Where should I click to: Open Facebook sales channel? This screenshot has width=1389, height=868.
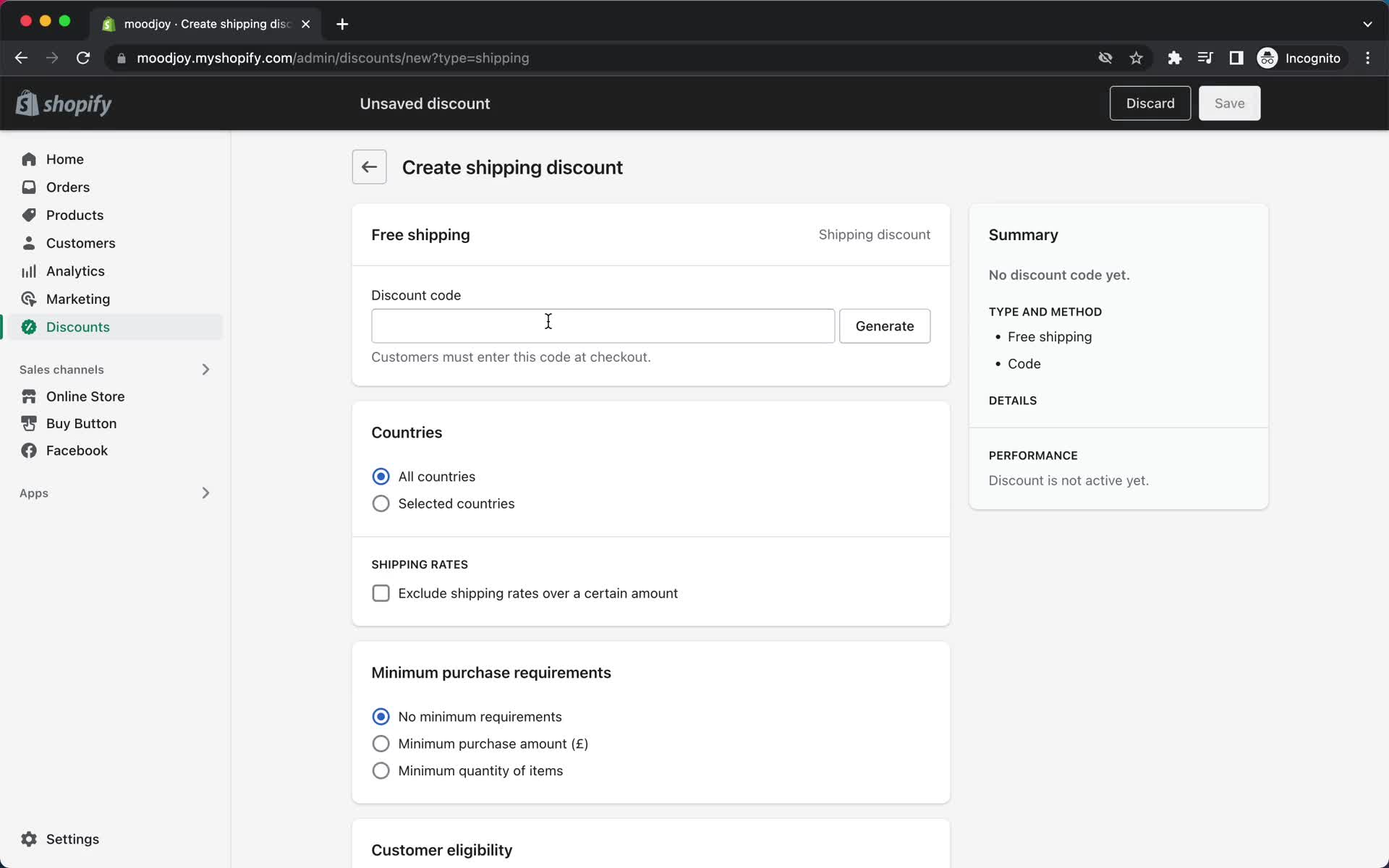[77, 451]
